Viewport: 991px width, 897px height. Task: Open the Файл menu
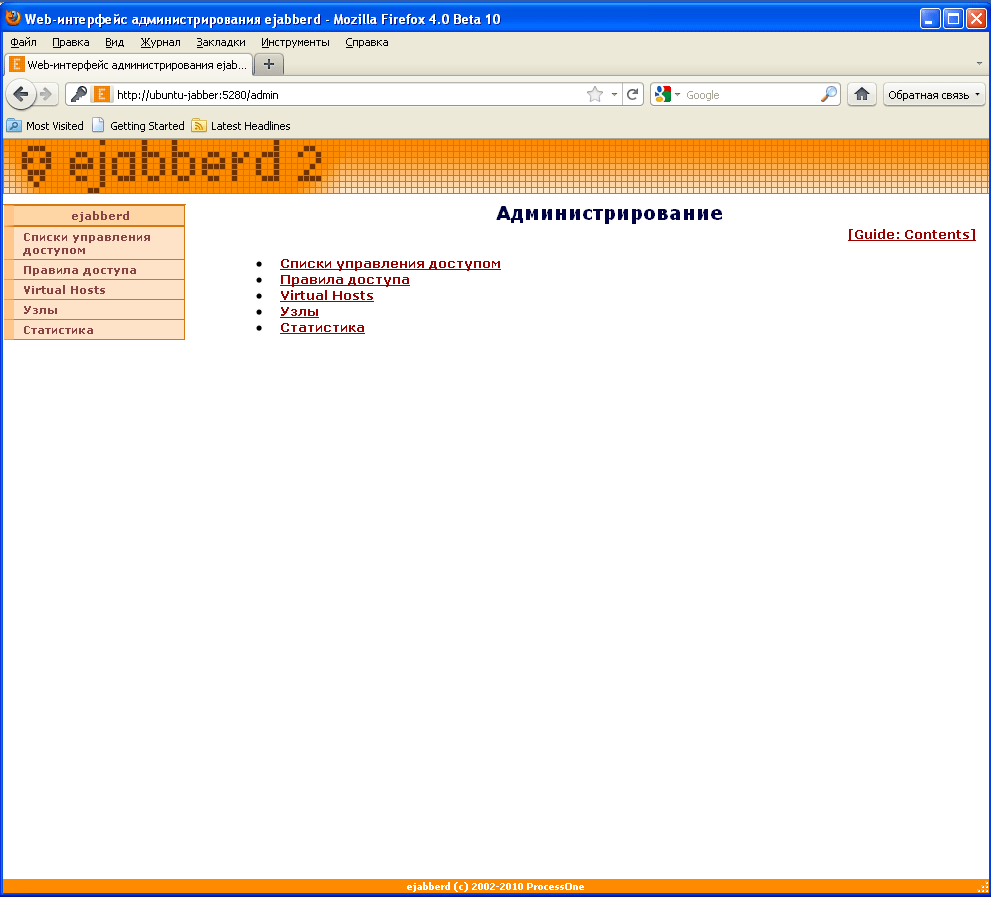pyautogui.click(x=23, y=42)
